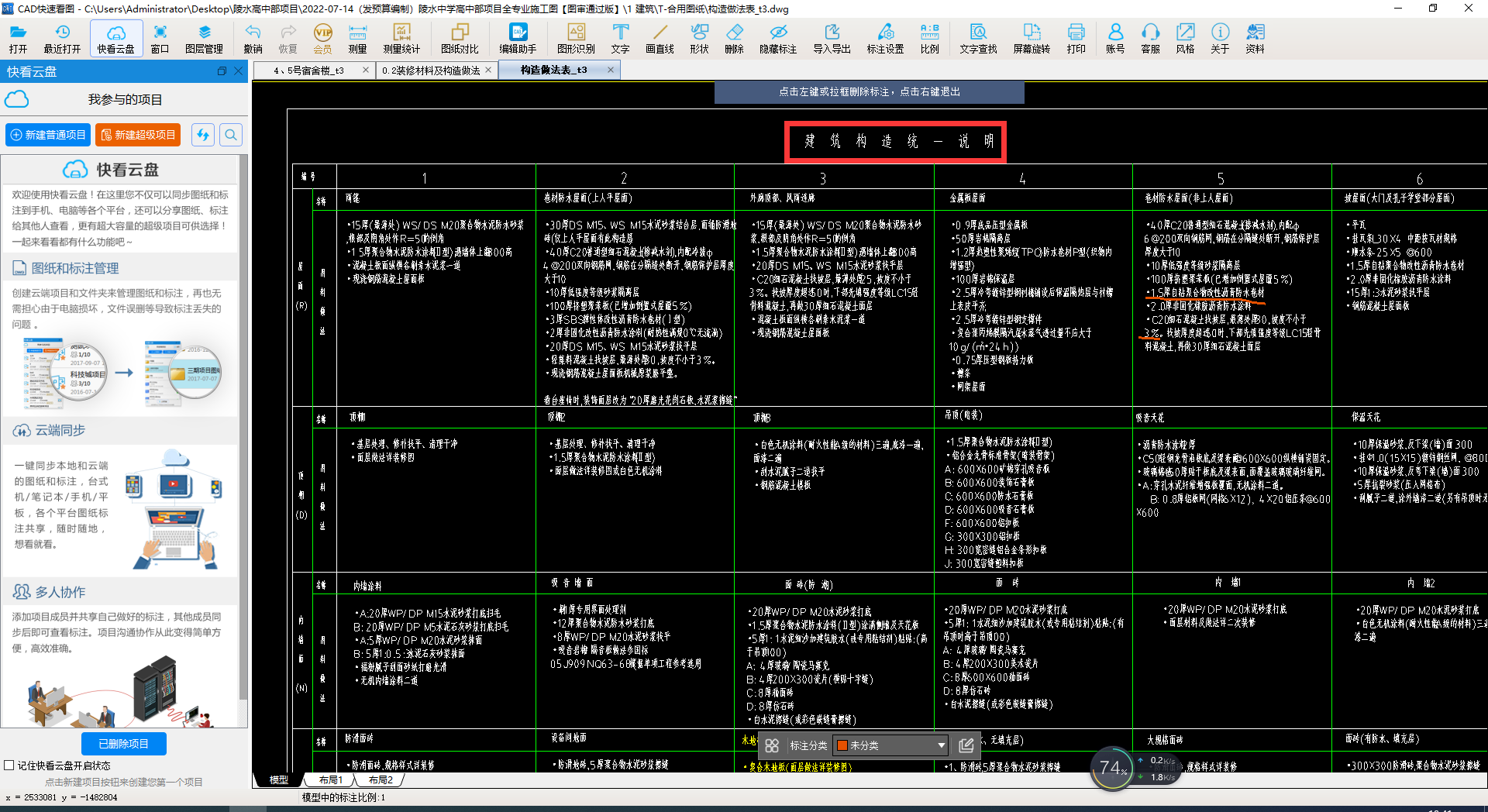The width and height of the screenshot is (1488, 812).
Task: Click the edit category icon right of the dropdown
Action: click(x=966, y=745)
